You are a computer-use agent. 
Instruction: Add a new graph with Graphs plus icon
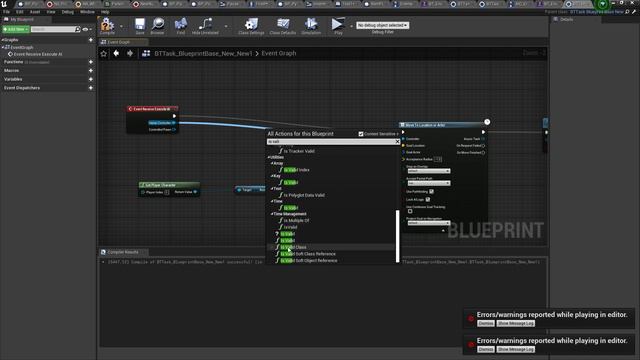click(91, 40)
